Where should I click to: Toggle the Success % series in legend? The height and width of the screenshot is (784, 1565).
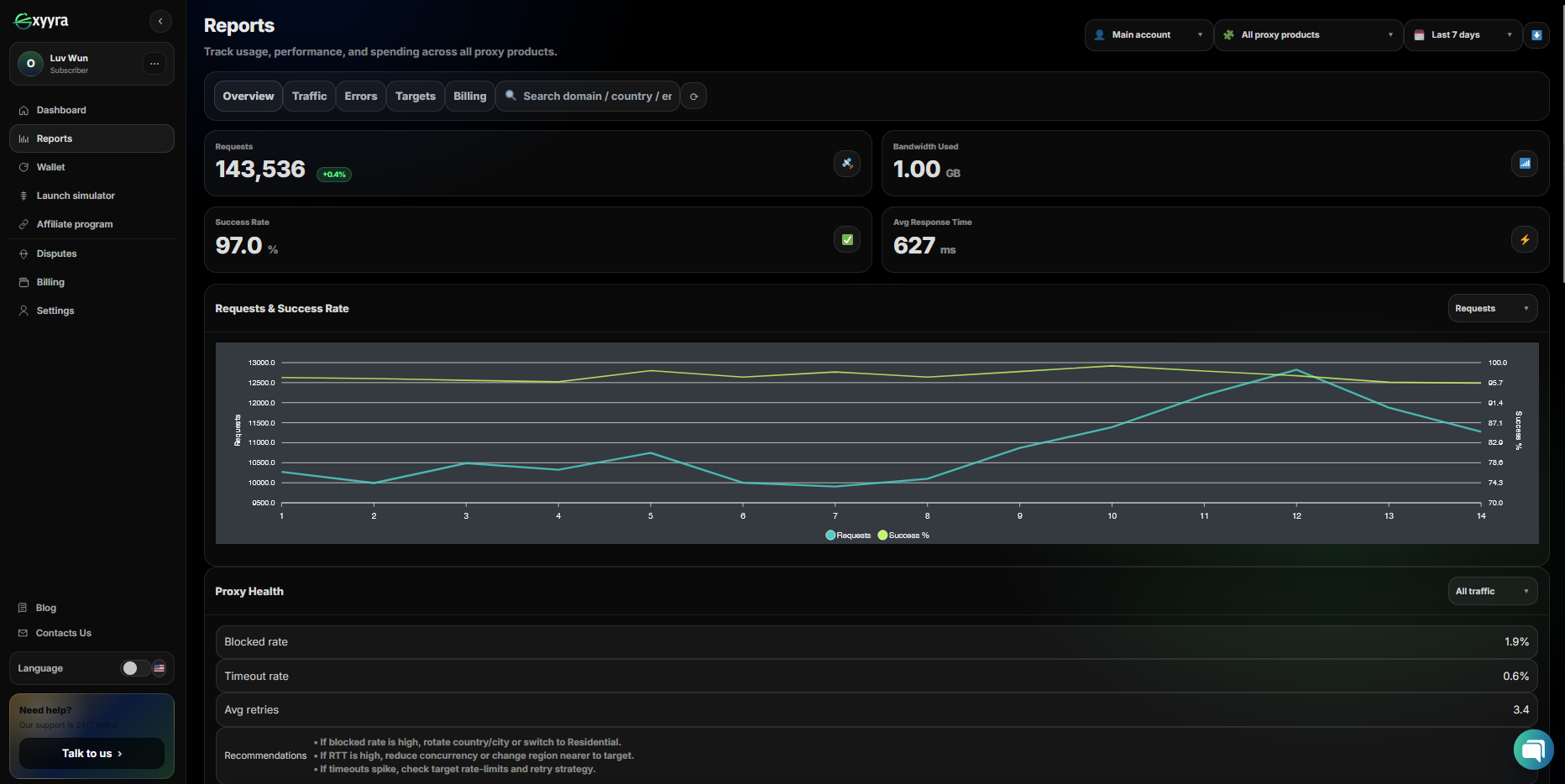click(903, 536)
